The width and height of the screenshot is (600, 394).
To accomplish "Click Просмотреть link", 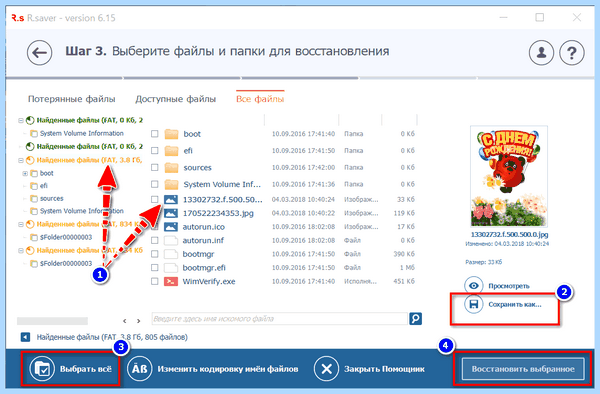I will click(509, 286).
